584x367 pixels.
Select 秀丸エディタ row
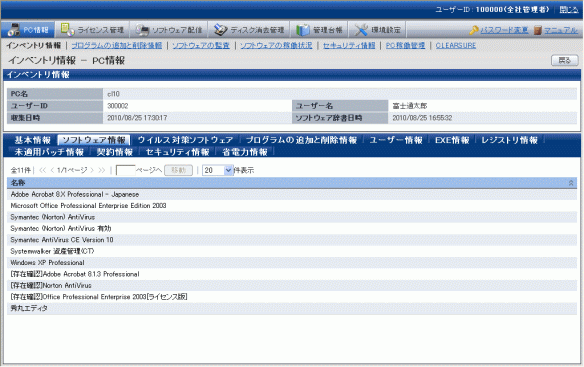tap(292, 309)
